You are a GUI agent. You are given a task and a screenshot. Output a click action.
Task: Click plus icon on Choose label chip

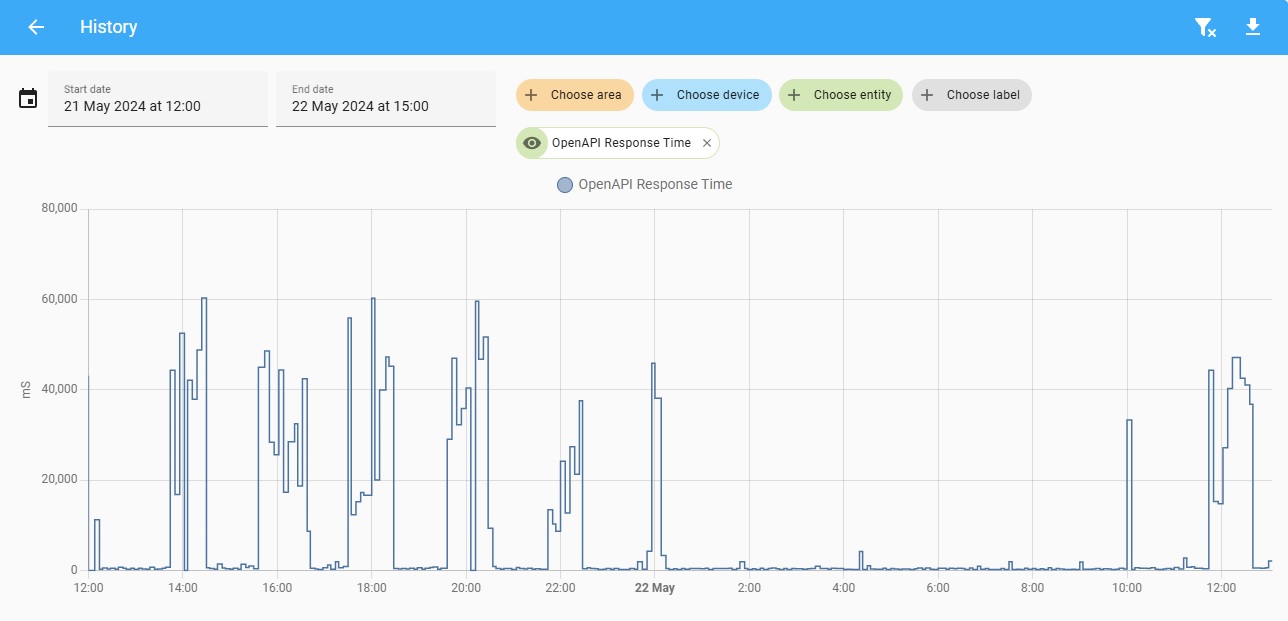927,95
